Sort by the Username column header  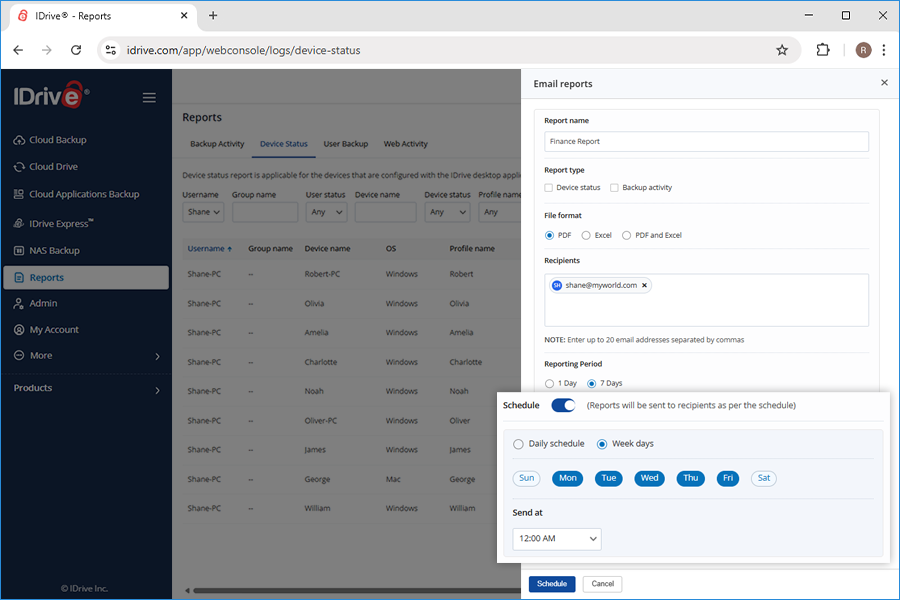(210, 249)
